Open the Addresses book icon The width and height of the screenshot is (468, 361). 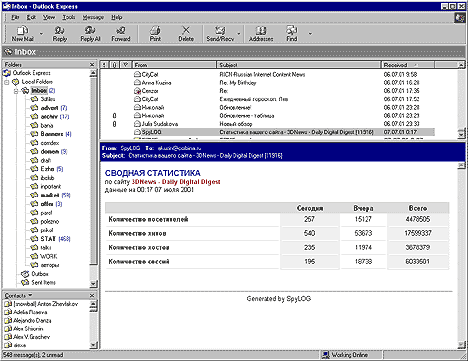point(261,34)
